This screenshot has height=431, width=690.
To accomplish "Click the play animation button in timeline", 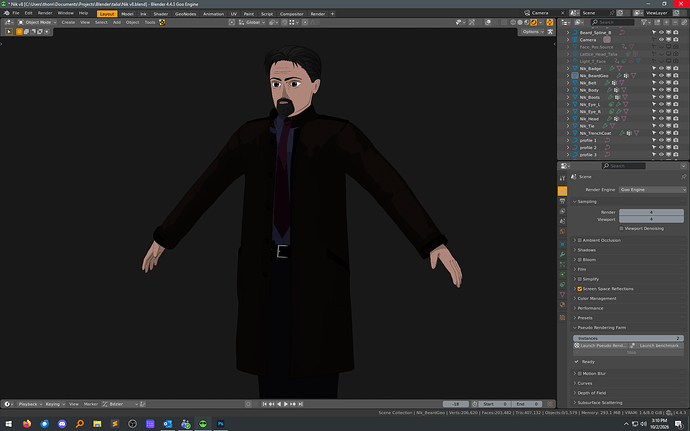I will tap(286, 404).
